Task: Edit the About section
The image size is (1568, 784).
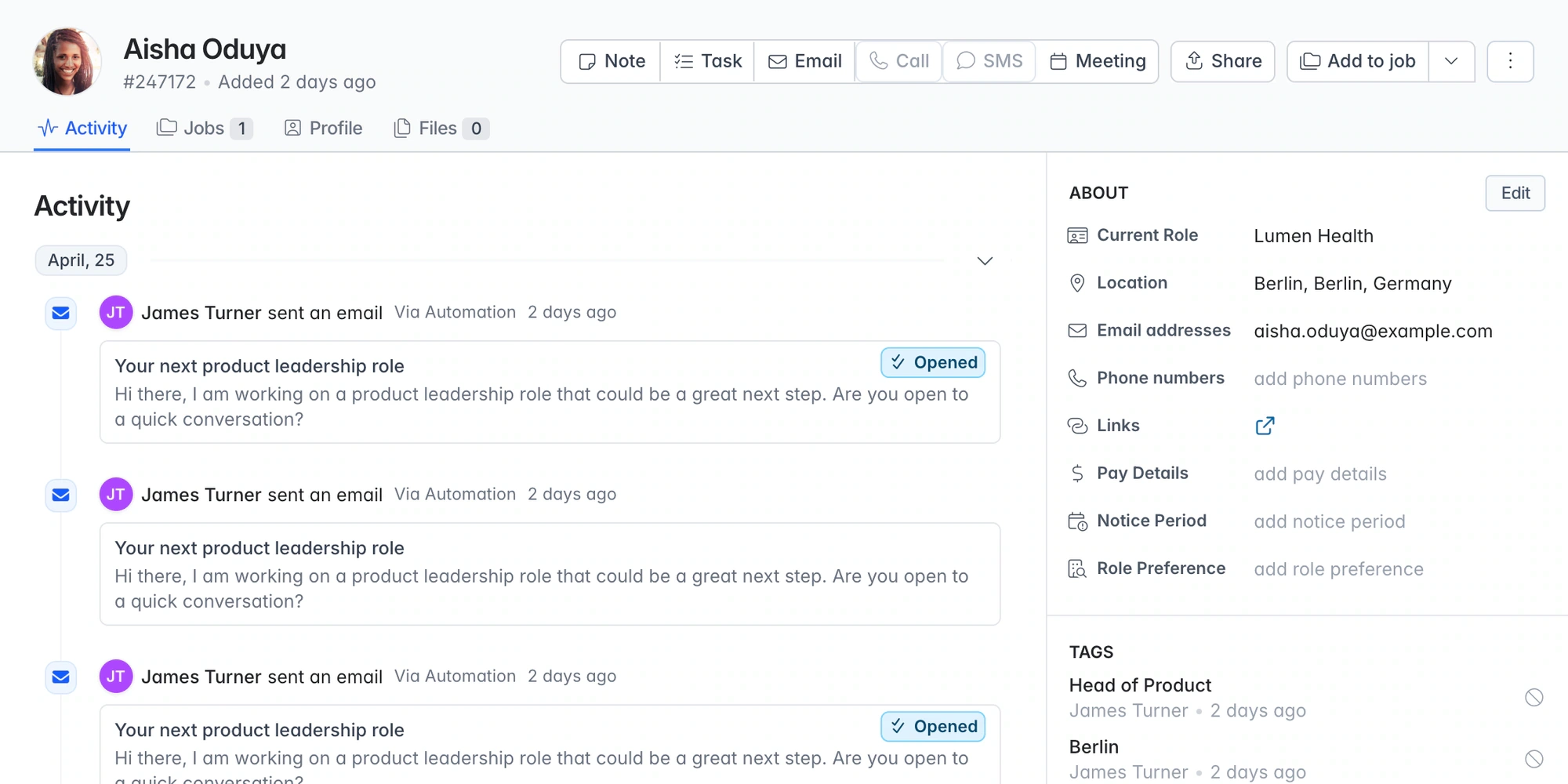Action: (1515, 193)
